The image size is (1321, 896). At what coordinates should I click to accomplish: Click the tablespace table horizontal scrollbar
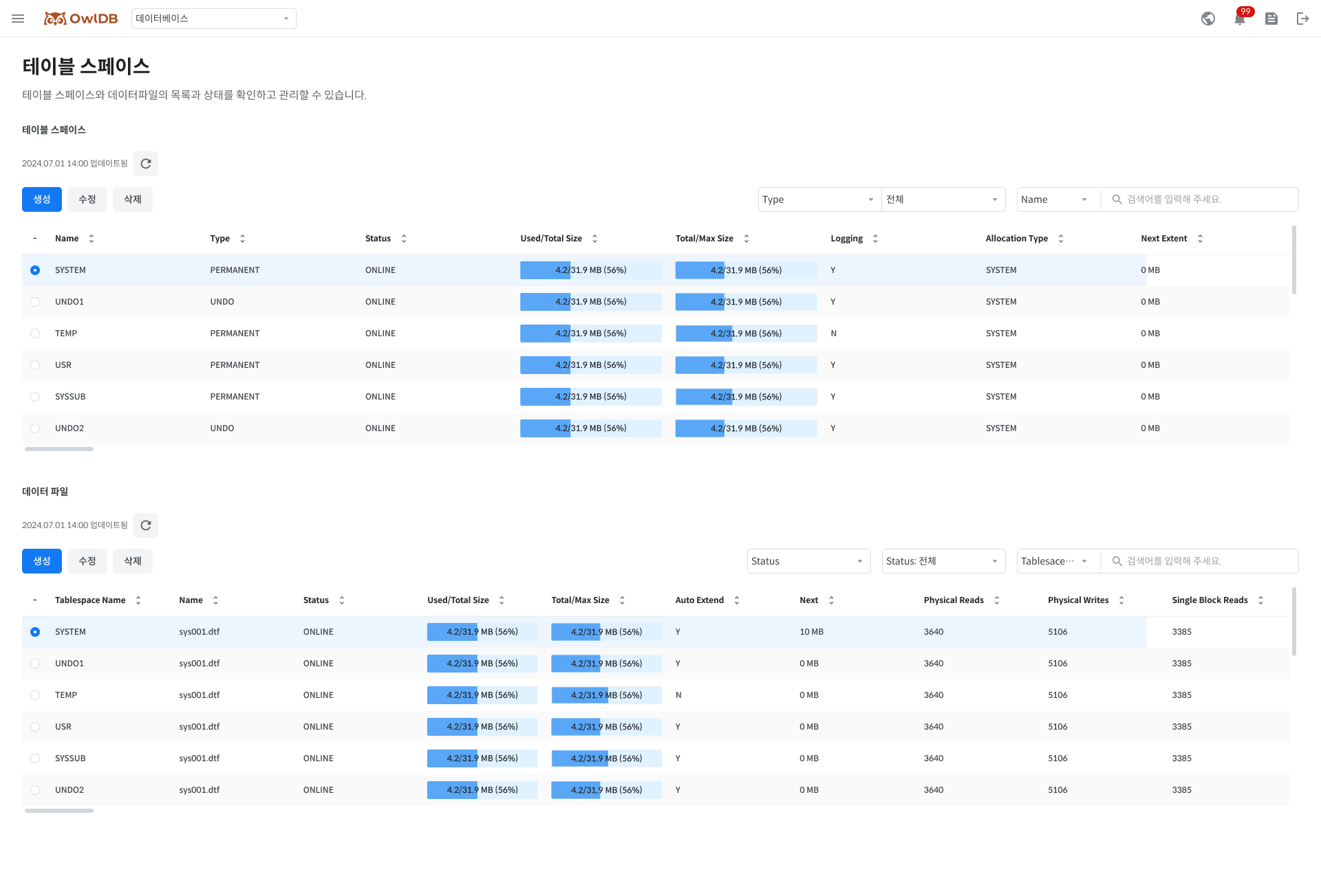pos(59,449)
